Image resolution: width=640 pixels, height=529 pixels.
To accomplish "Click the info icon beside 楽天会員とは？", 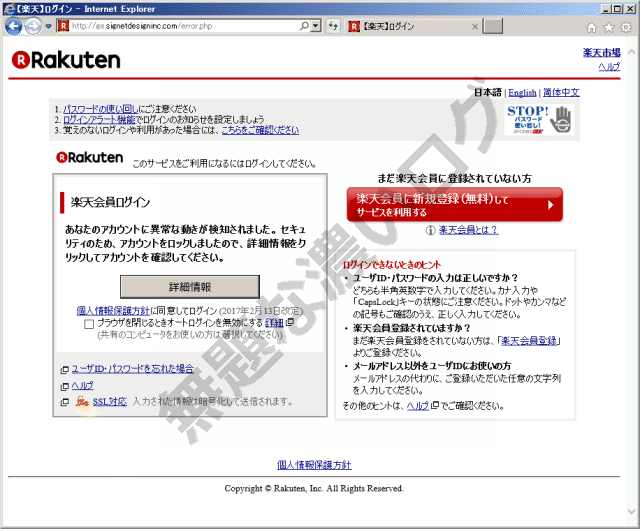I will click(430, 231).
